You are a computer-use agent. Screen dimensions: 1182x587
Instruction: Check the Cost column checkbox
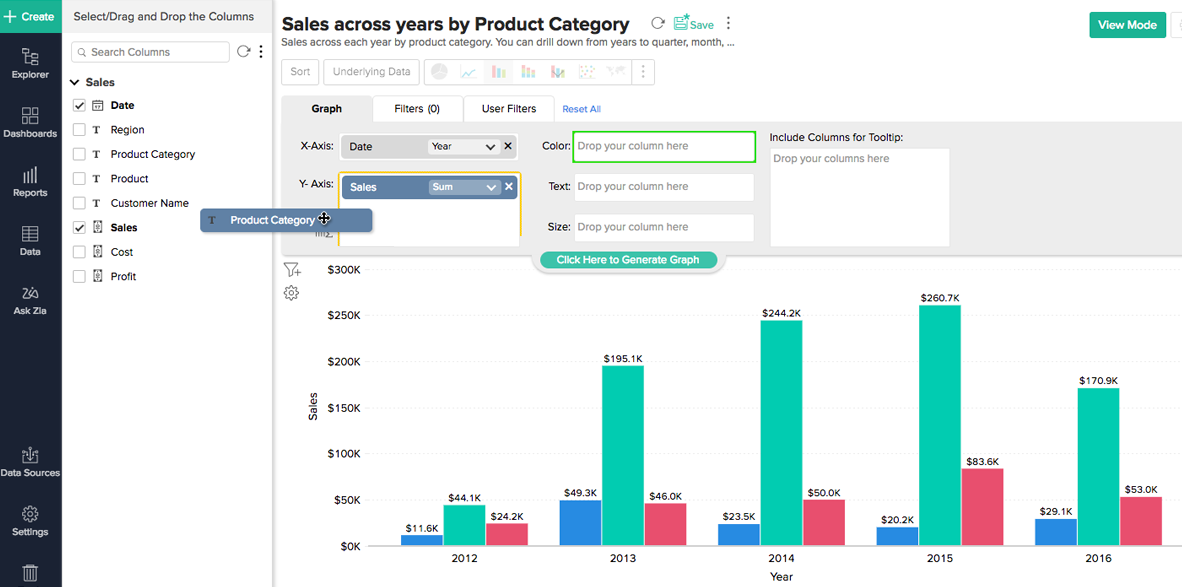pos(79,252)
